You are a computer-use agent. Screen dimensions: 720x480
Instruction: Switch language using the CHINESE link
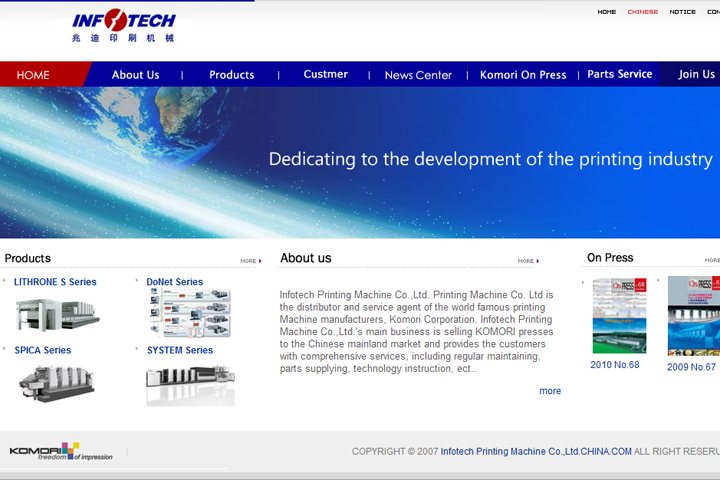[x=642, y=12]
